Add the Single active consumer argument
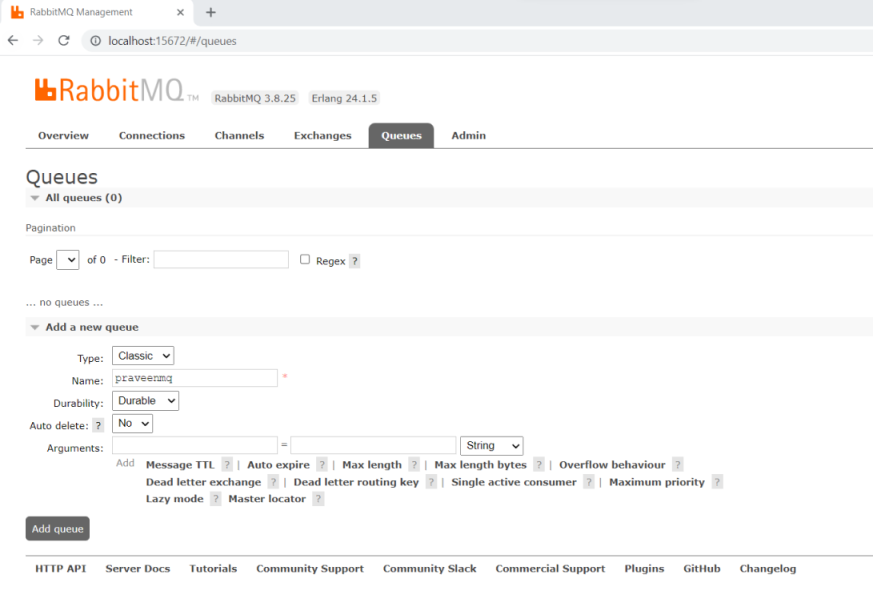Viewport: 873px width, 615px height. [514, 482]
